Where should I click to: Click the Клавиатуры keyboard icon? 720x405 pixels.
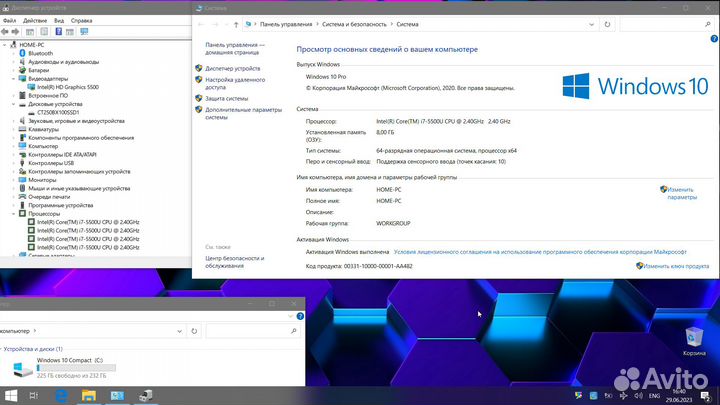[22, 129]
